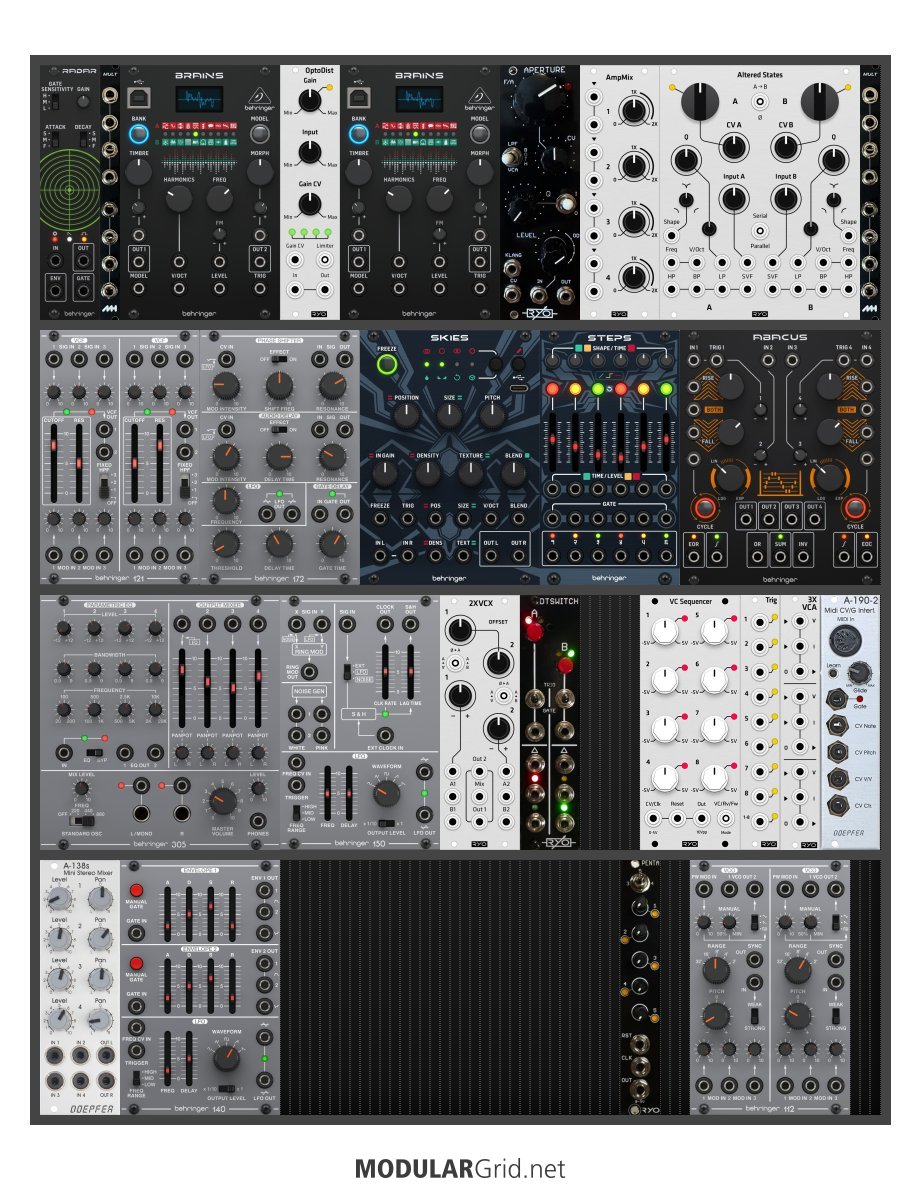Click the PHONES jack on the 305 mixer
The width and height of the screenshot is (921, 1190).
pos(259,818)
